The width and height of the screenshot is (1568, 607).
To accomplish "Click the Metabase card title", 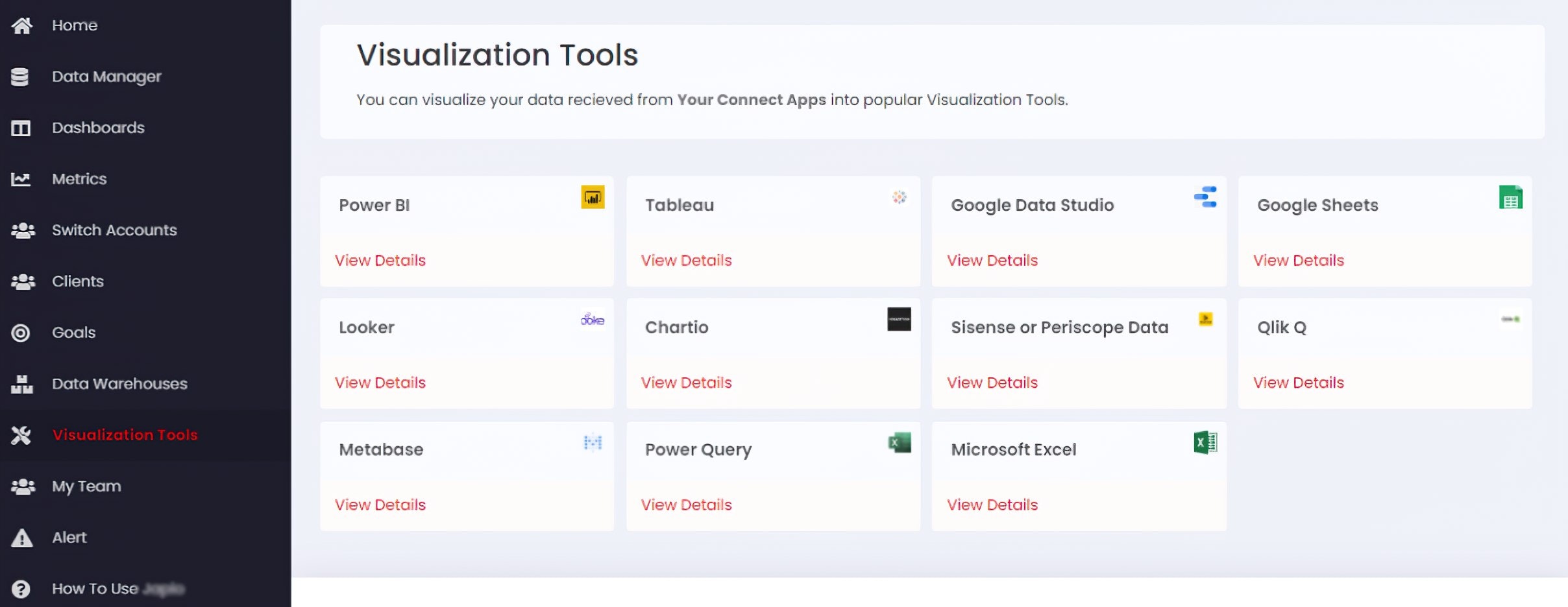I will (381, 449).
